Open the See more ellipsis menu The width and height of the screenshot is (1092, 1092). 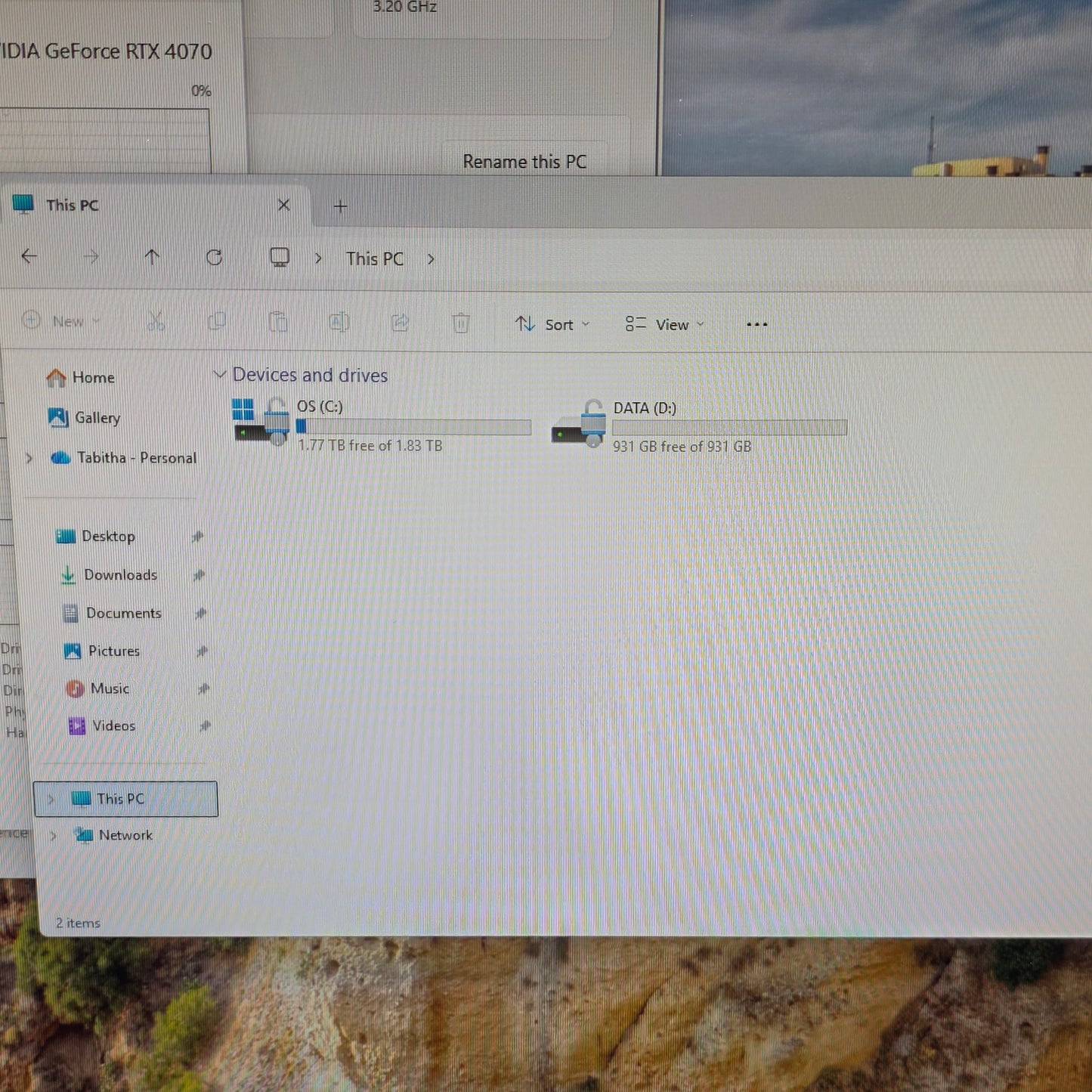pyautogui.click(x=756, y=325)
